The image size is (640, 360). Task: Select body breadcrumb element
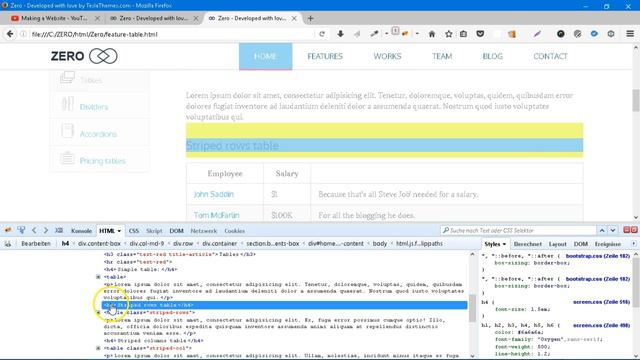pos(380,244)
